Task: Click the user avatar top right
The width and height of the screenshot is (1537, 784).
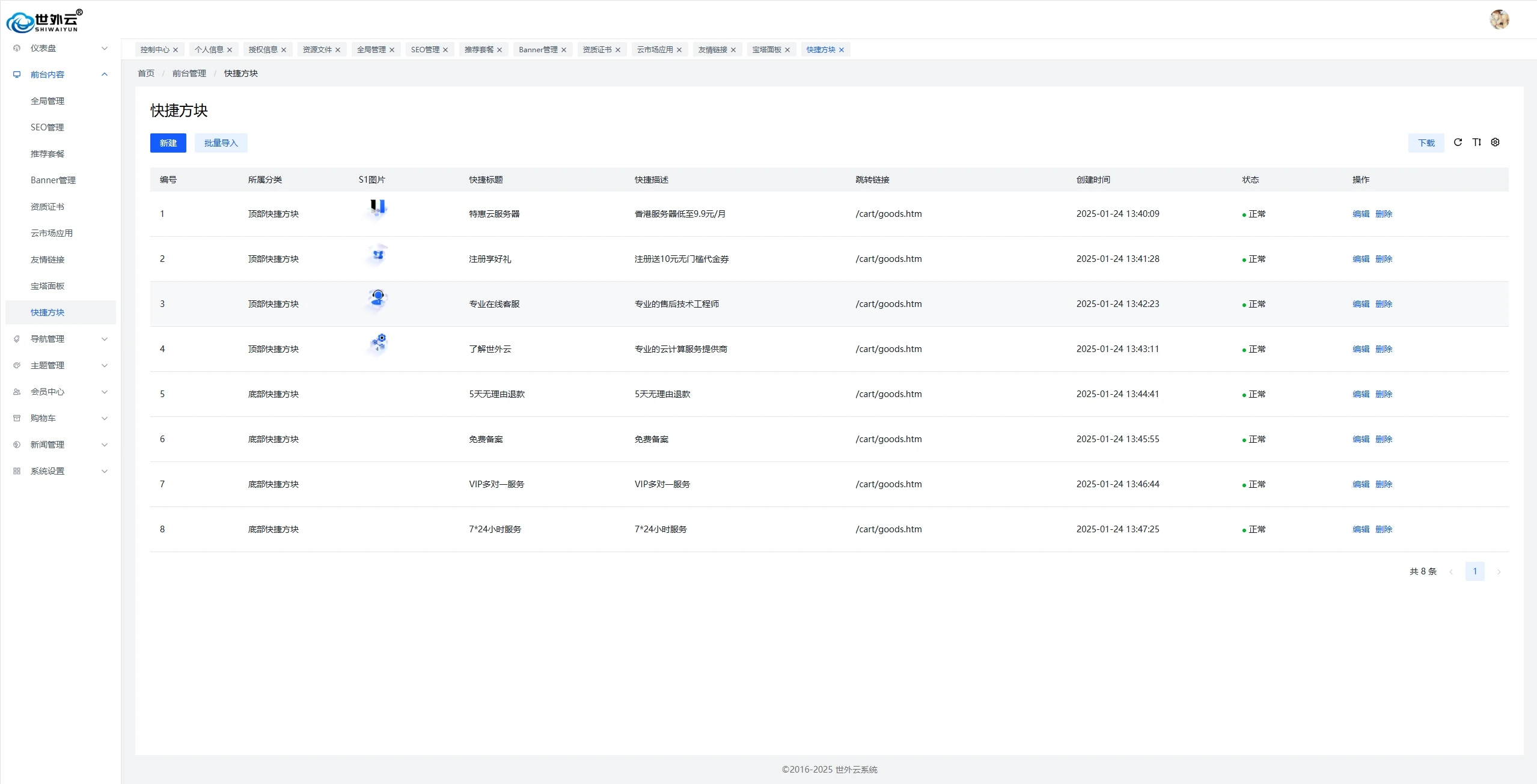Action: click(x=1499, y=19)
